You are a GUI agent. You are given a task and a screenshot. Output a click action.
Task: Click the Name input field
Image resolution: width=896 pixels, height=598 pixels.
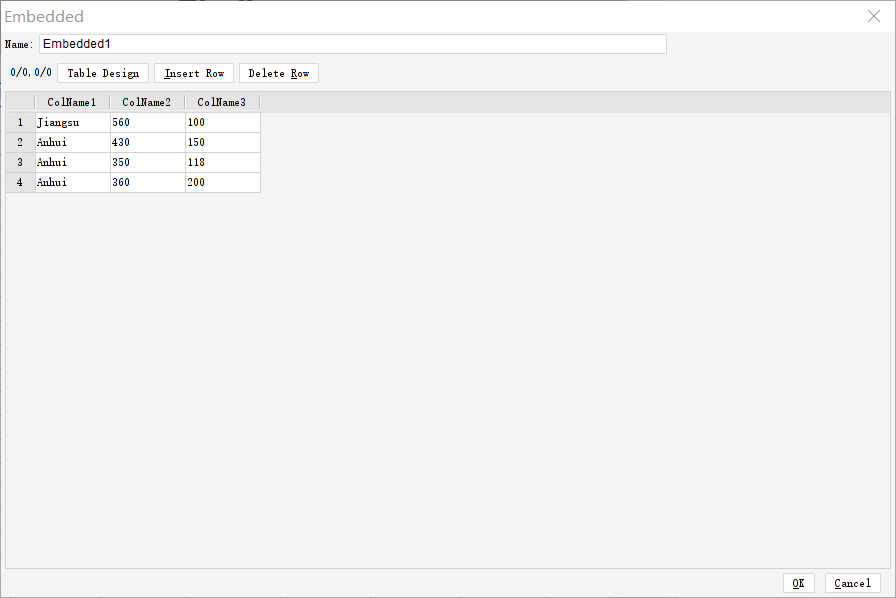(352, 43)
